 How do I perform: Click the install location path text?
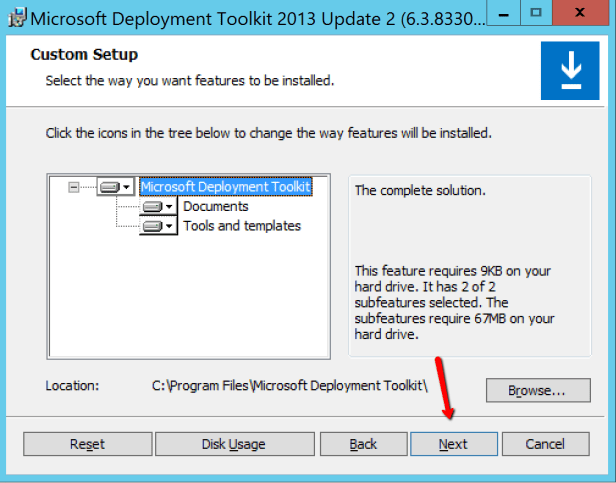[290, 385]
